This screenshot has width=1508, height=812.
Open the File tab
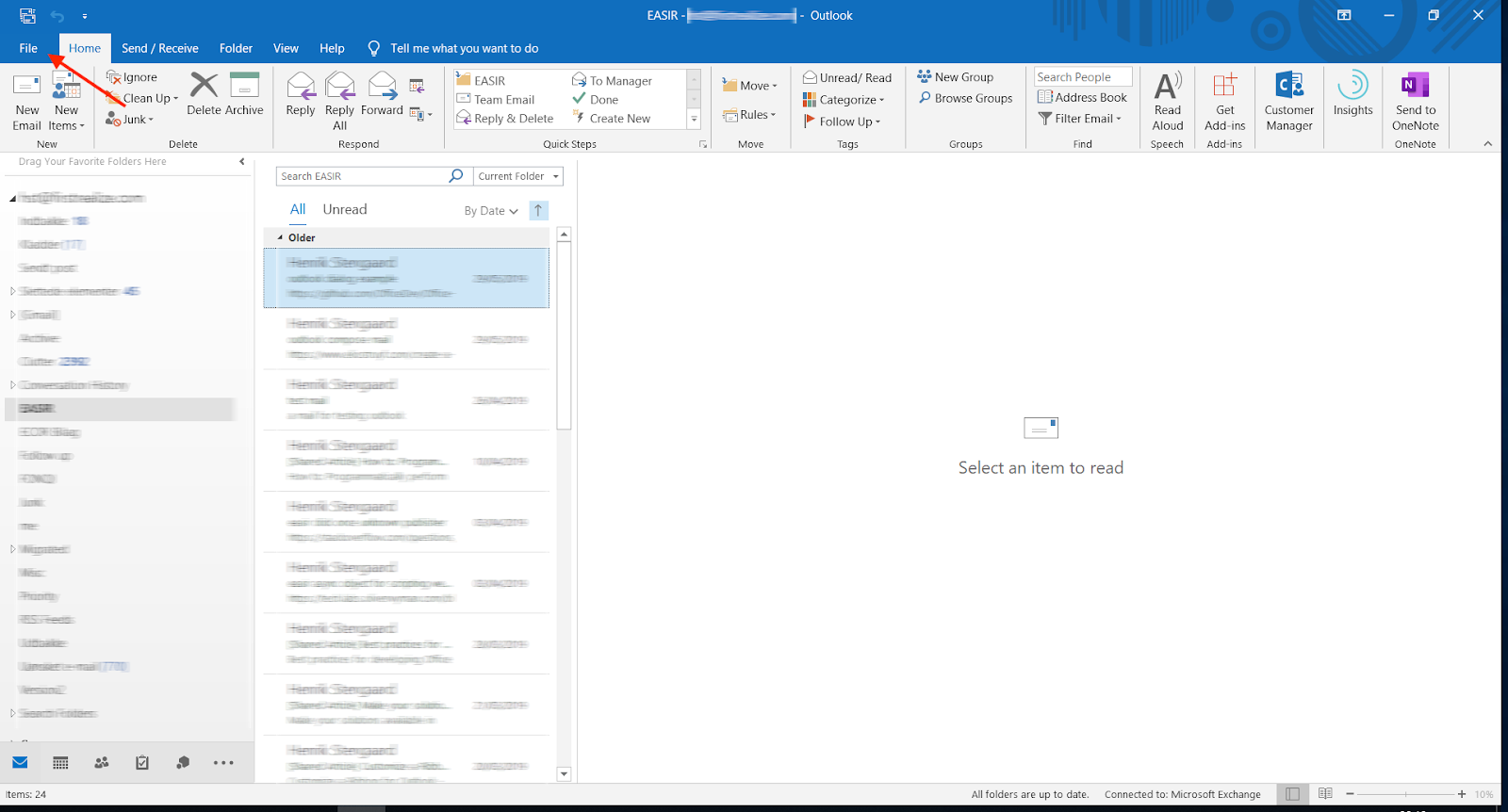28,48
